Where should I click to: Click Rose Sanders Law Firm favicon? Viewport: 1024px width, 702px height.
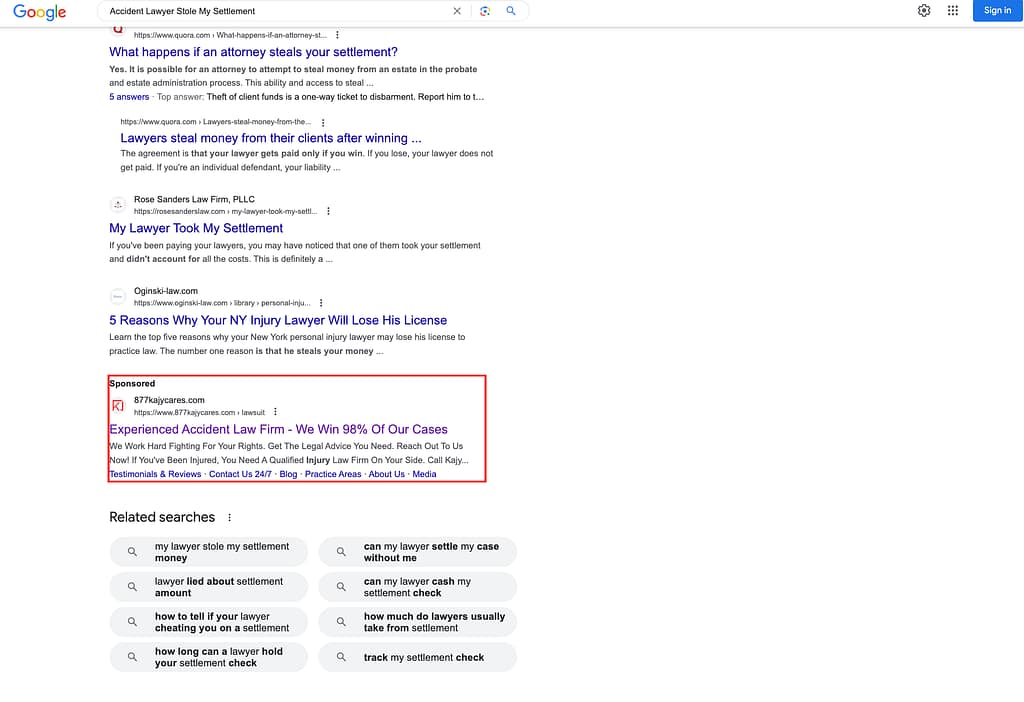point(118,205)
